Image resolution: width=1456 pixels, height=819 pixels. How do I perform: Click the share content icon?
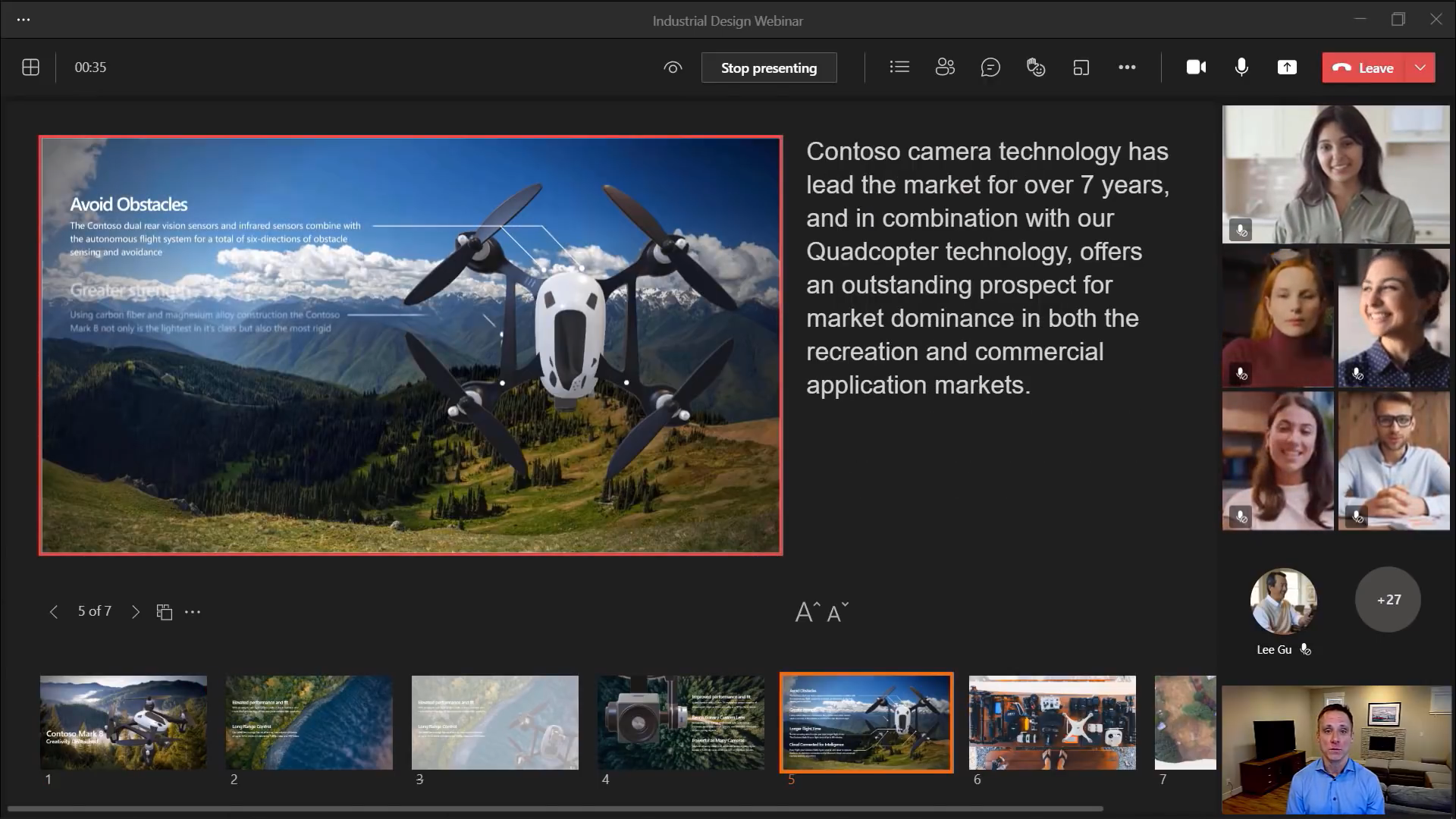coord(1287,67)
